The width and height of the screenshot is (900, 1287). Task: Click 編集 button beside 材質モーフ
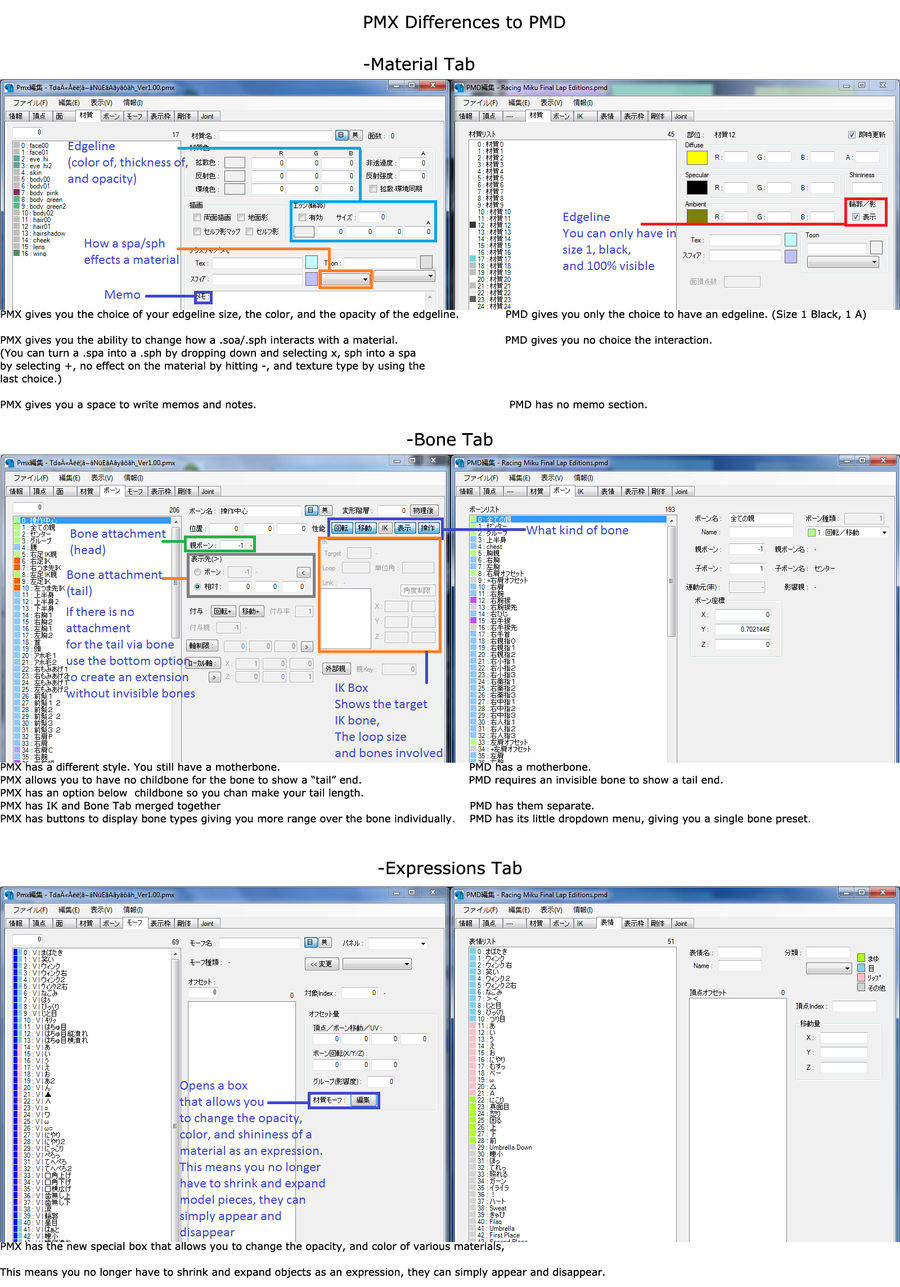(363, 1100)
